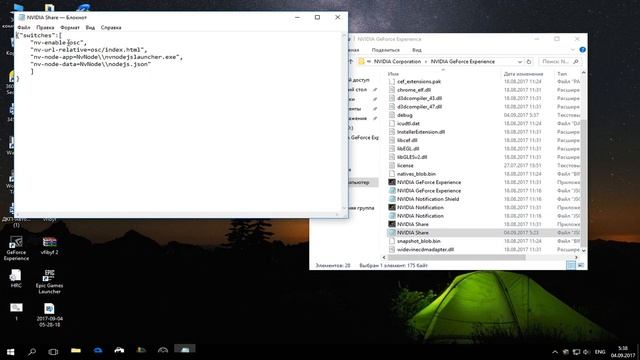Click the Explorer horizontal scrollbar
Screen dimensions: 640x360
pos(456,258)
